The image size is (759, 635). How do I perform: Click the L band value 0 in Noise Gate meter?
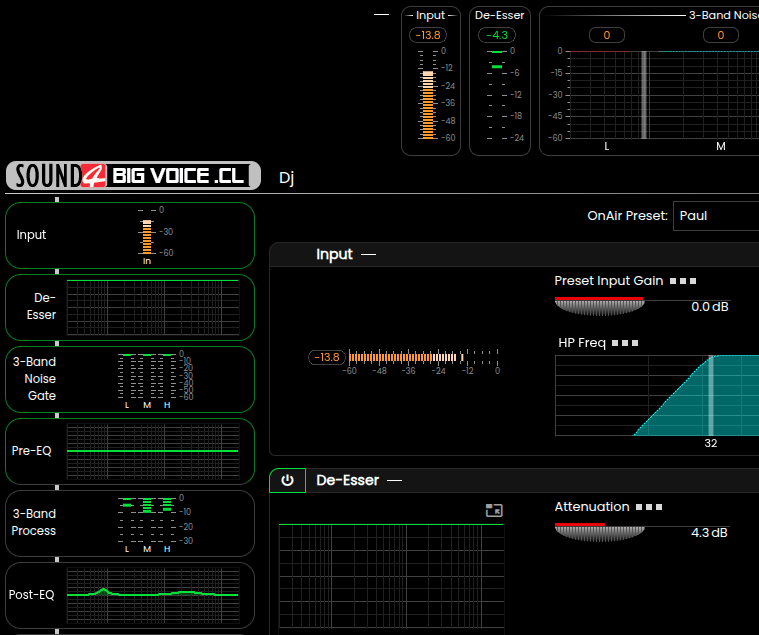607,35
